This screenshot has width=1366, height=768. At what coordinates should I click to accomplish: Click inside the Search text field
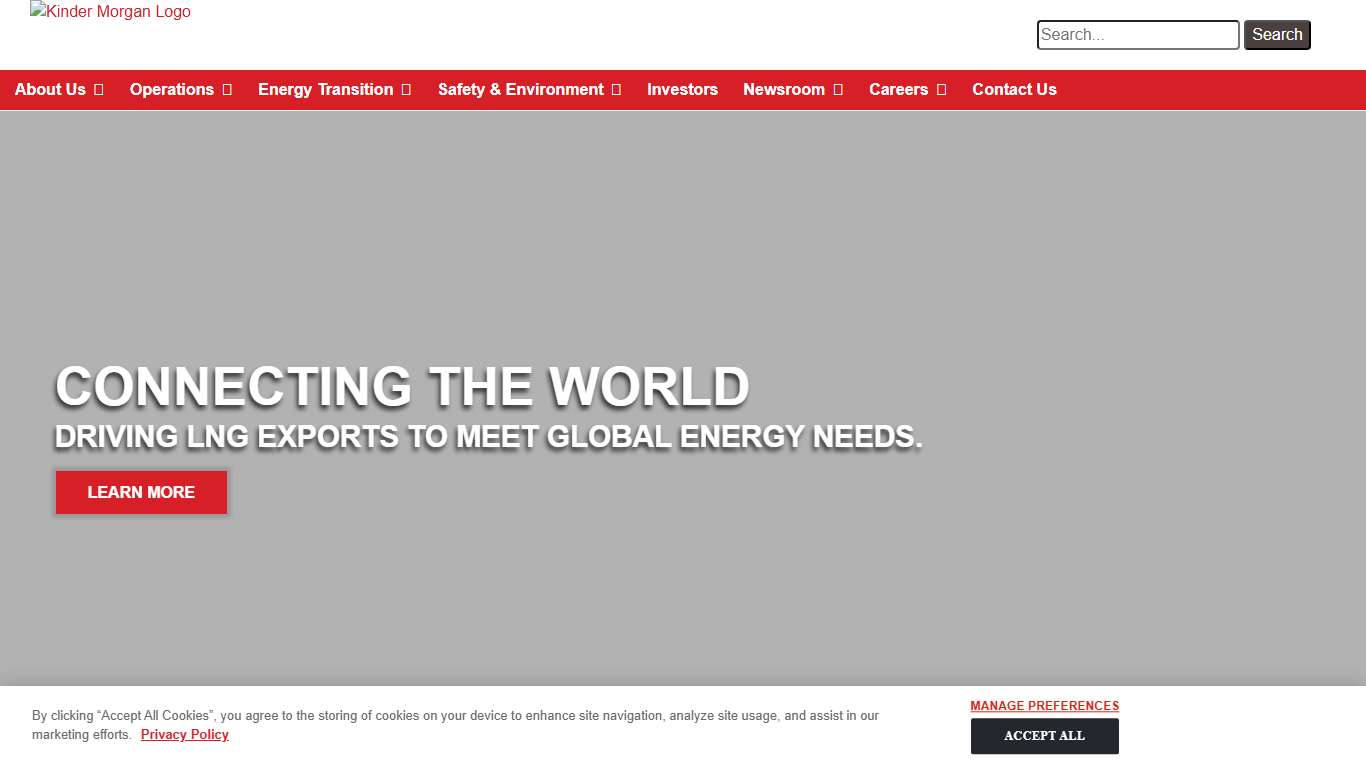point(1137,34)
